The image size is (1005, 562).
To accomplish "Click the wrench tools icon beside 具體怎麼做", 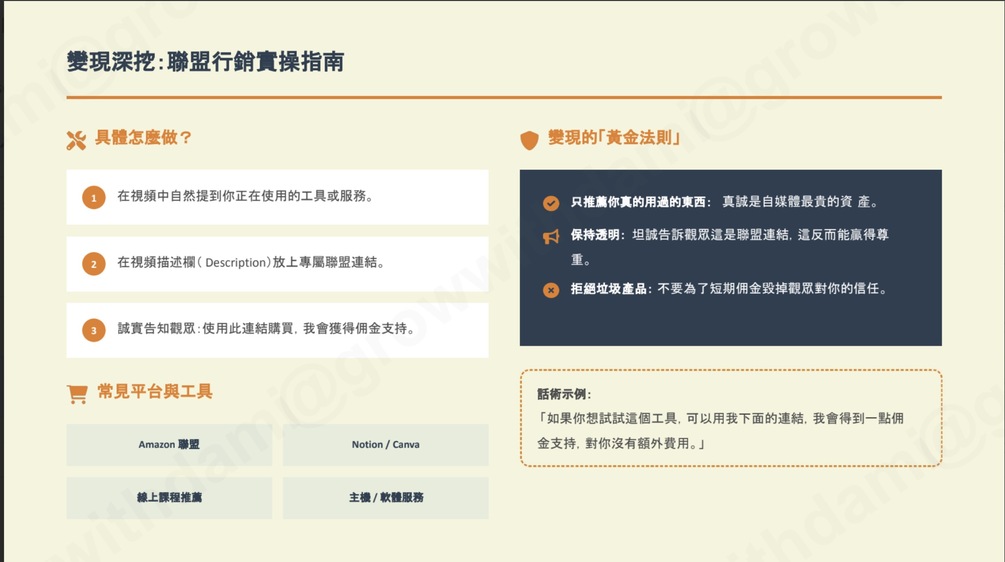I will [76, 140].
